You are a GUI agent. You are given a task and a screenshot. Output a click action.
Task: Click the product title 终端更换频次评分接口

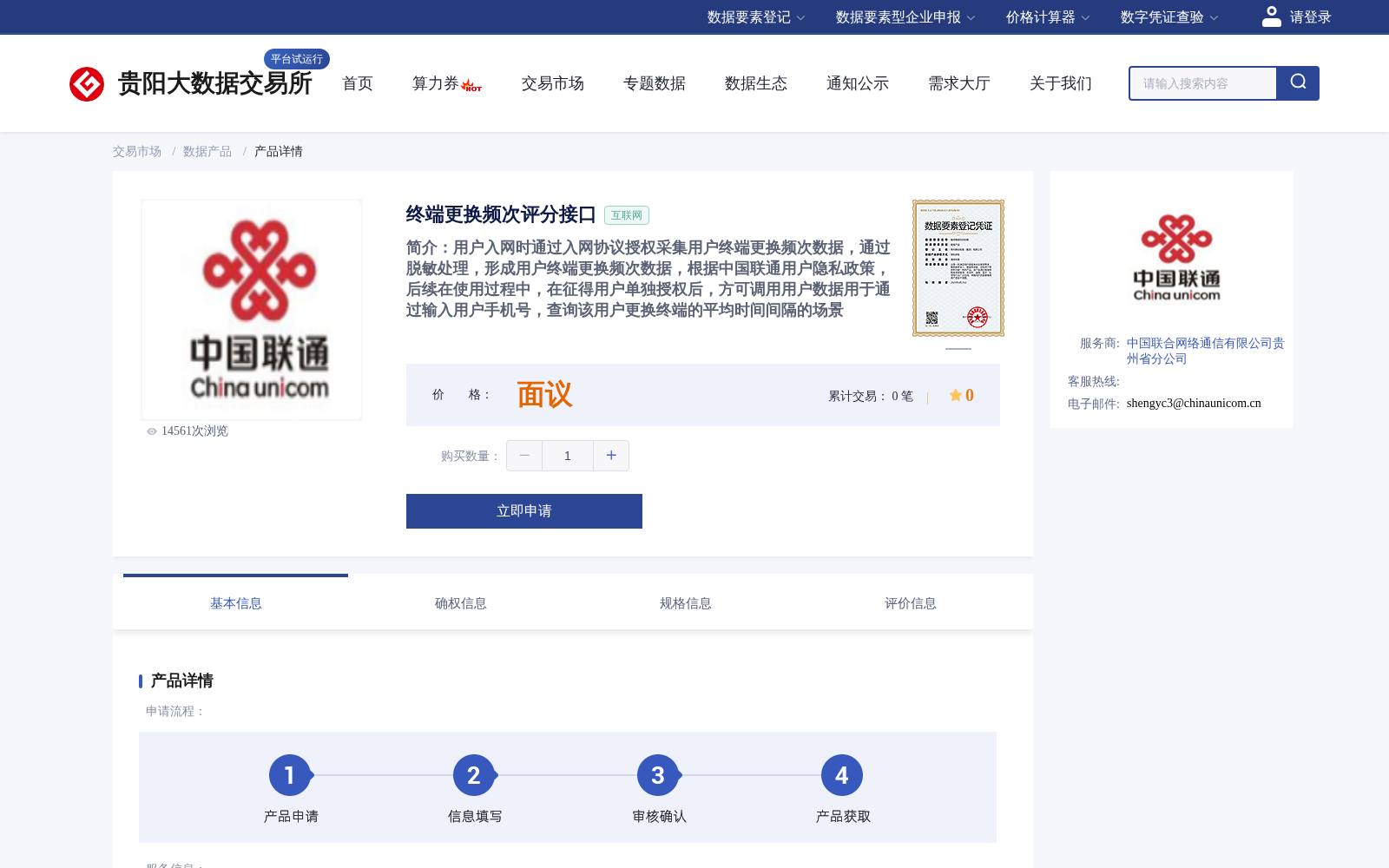click(501, 214)
